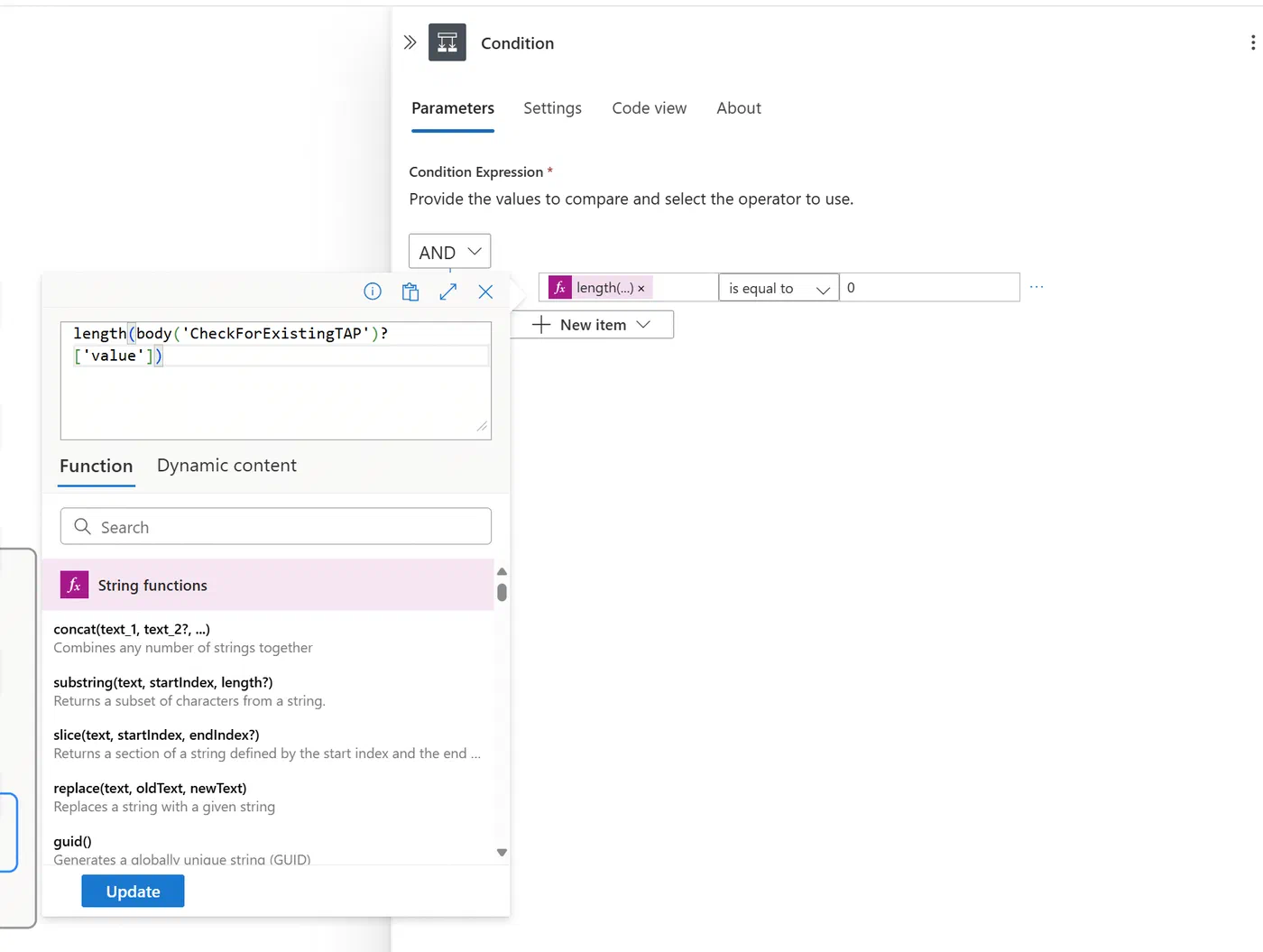1263x952 pixels.
Task: Click the fx icon on length token
Action: (x=560, y=287)
